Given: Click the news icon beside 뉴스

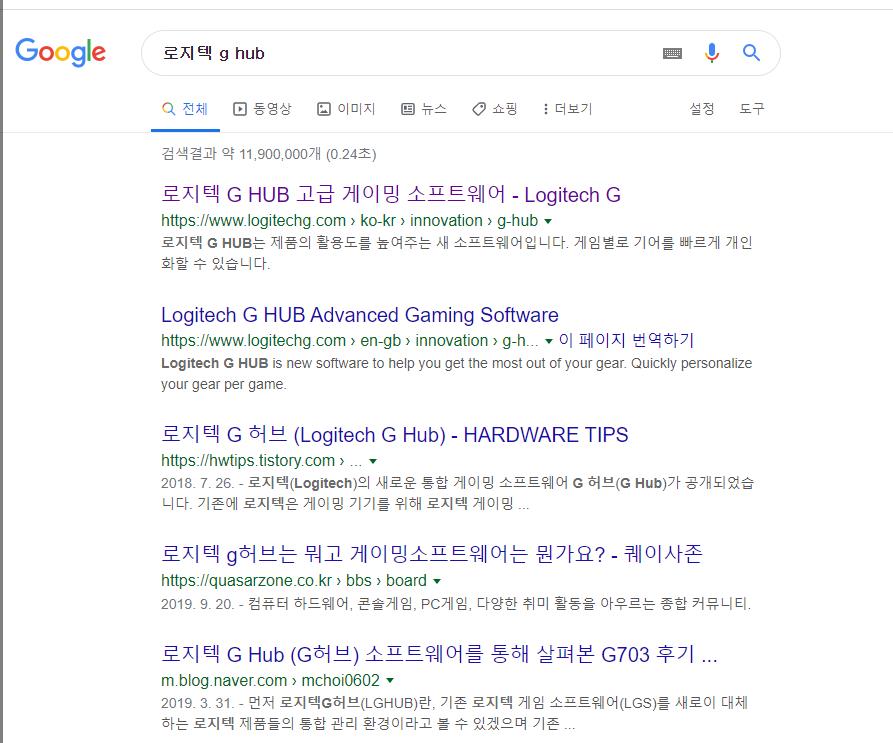Looking at the screenshot, I should point(408,109).
